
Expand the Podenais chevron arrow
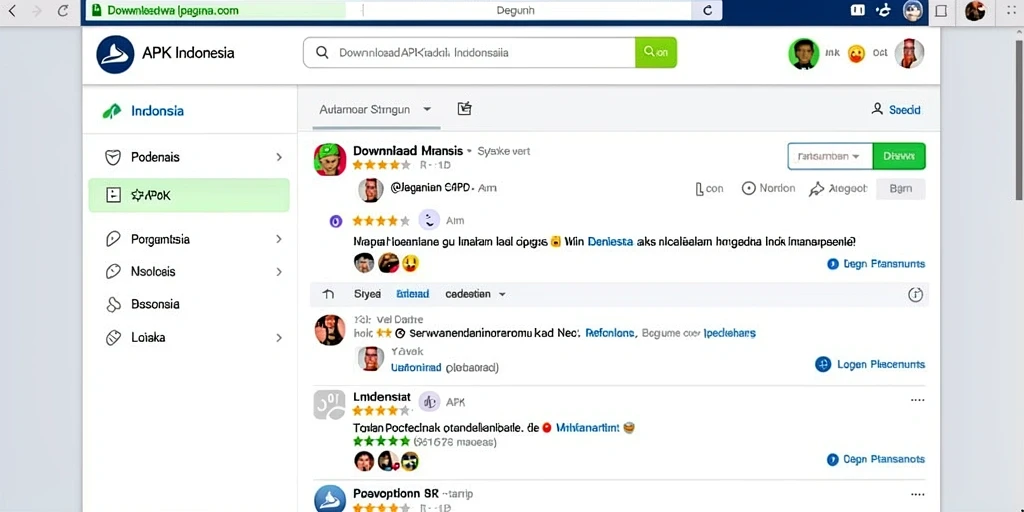coord(279,157)
